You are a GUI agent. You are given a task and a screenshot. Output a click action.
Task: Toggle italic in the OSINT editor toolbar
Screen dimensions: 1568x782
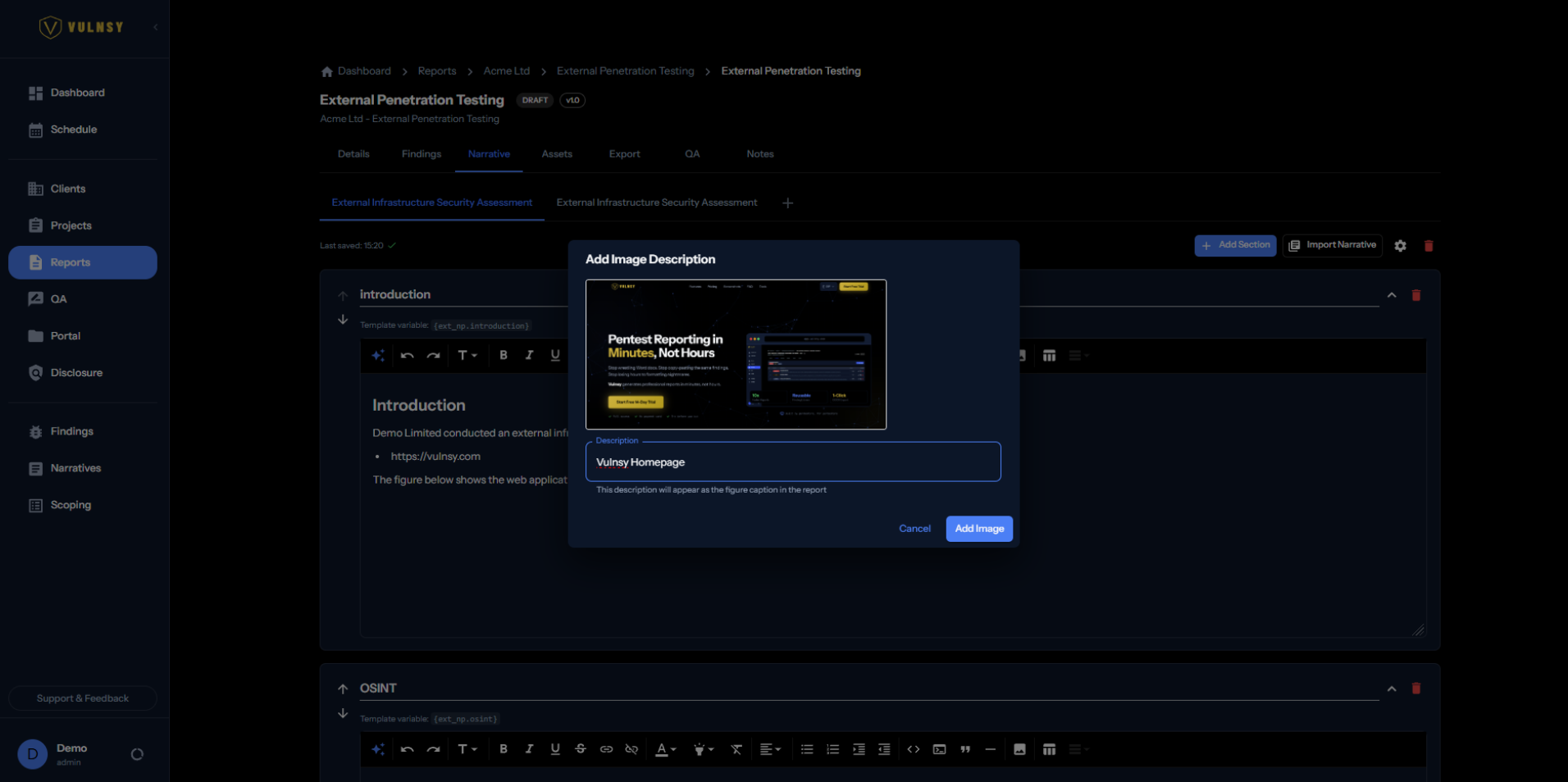coord(530,749)
